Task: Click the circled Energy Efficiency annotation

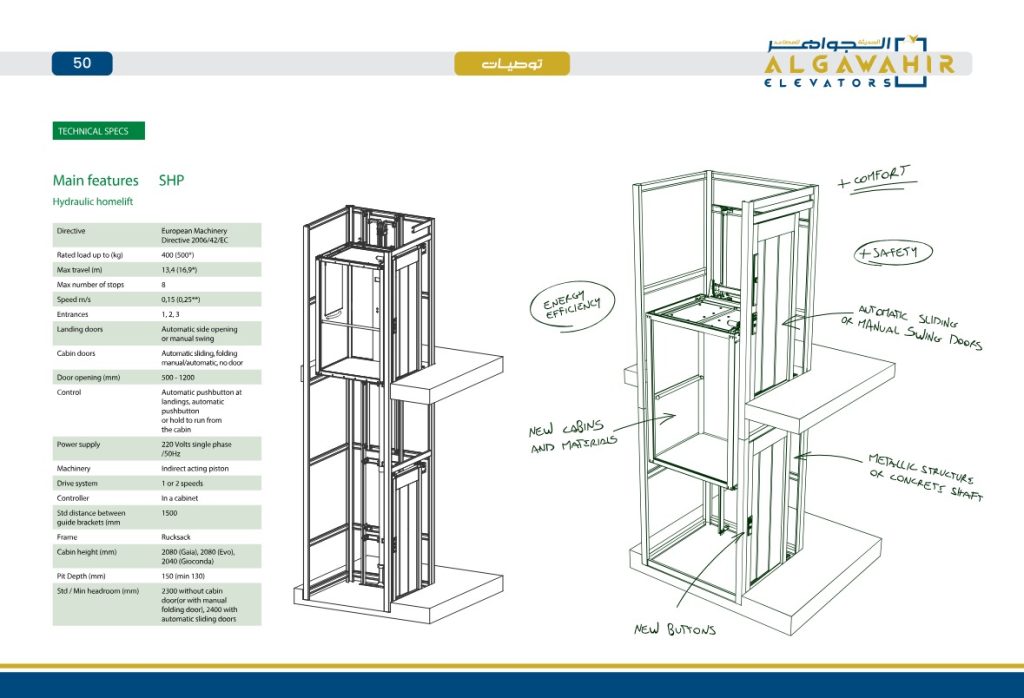Action: click(x=572, y=300)
